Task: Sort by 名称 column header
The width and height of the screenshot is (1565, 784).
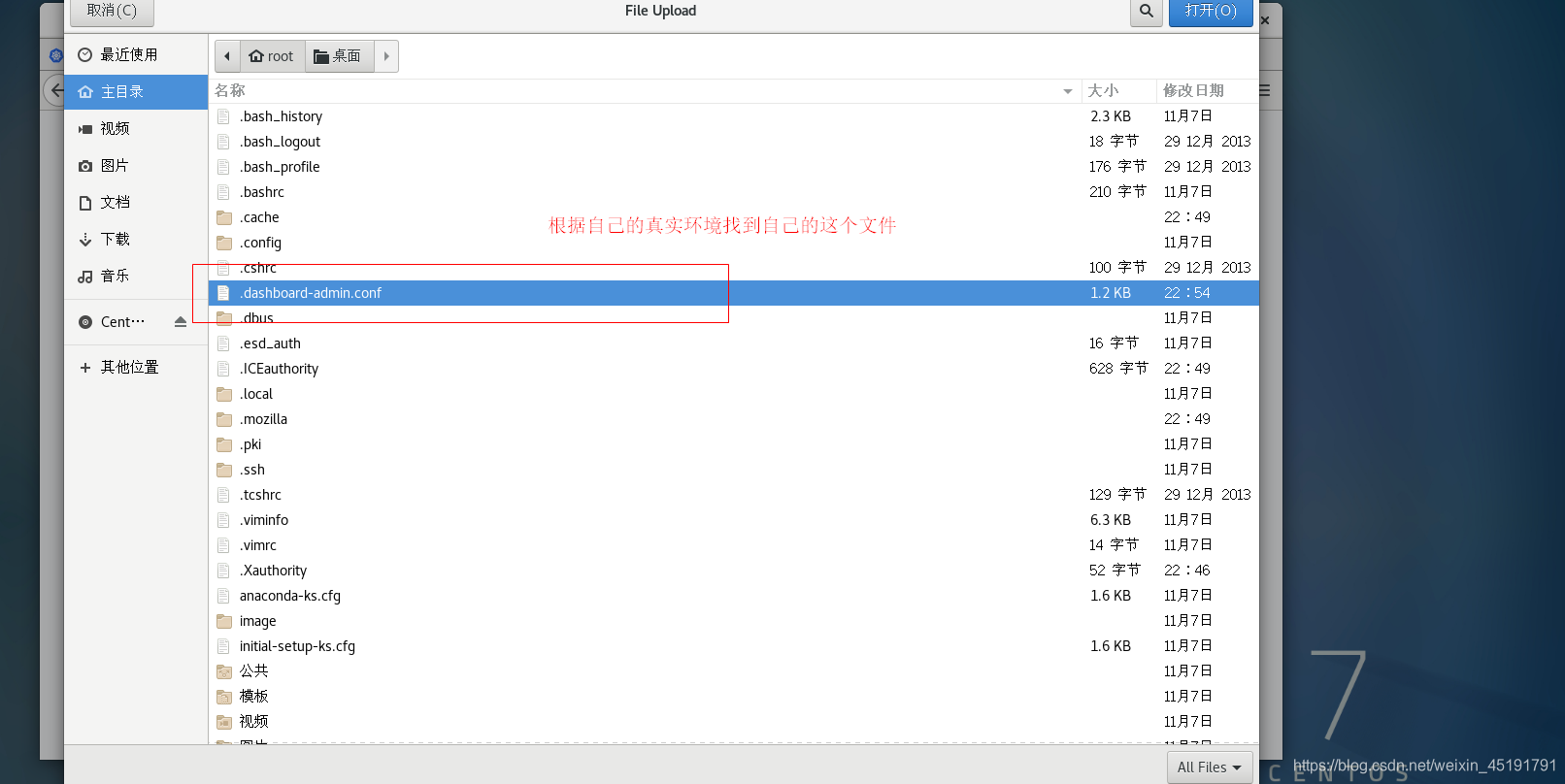Action: (645, 90)
